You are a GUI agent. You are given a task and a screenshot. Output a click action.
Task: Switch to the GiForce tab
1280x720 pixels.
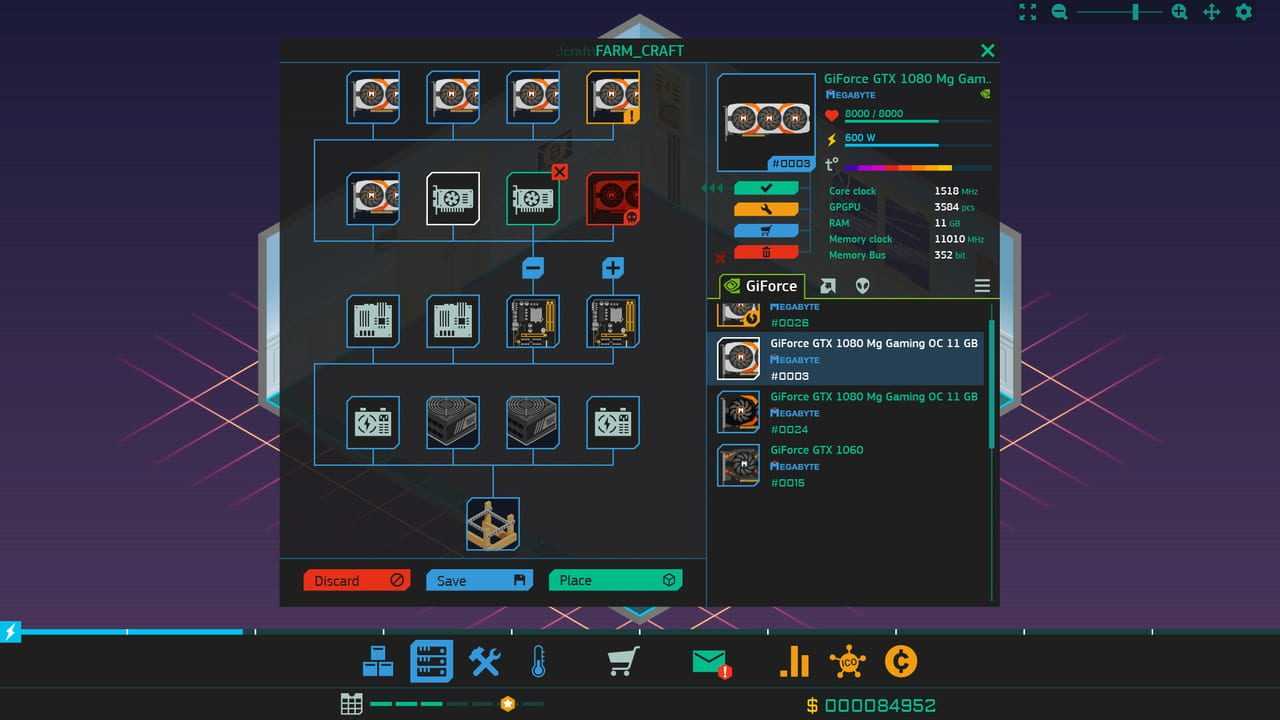coord(761,286)
